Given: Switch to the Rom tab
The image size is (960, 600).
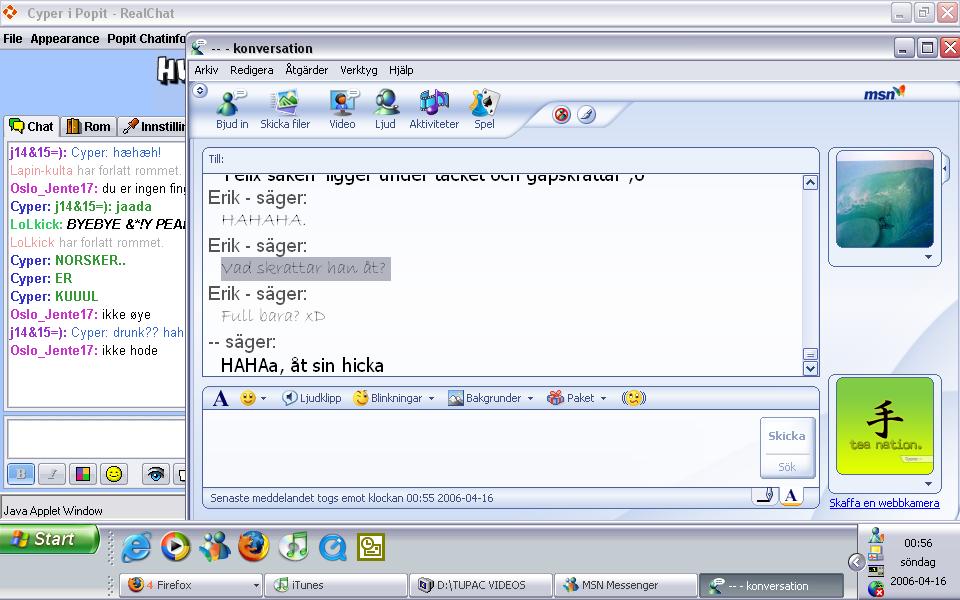Looking at the screenshot, I should click(89, 127).
